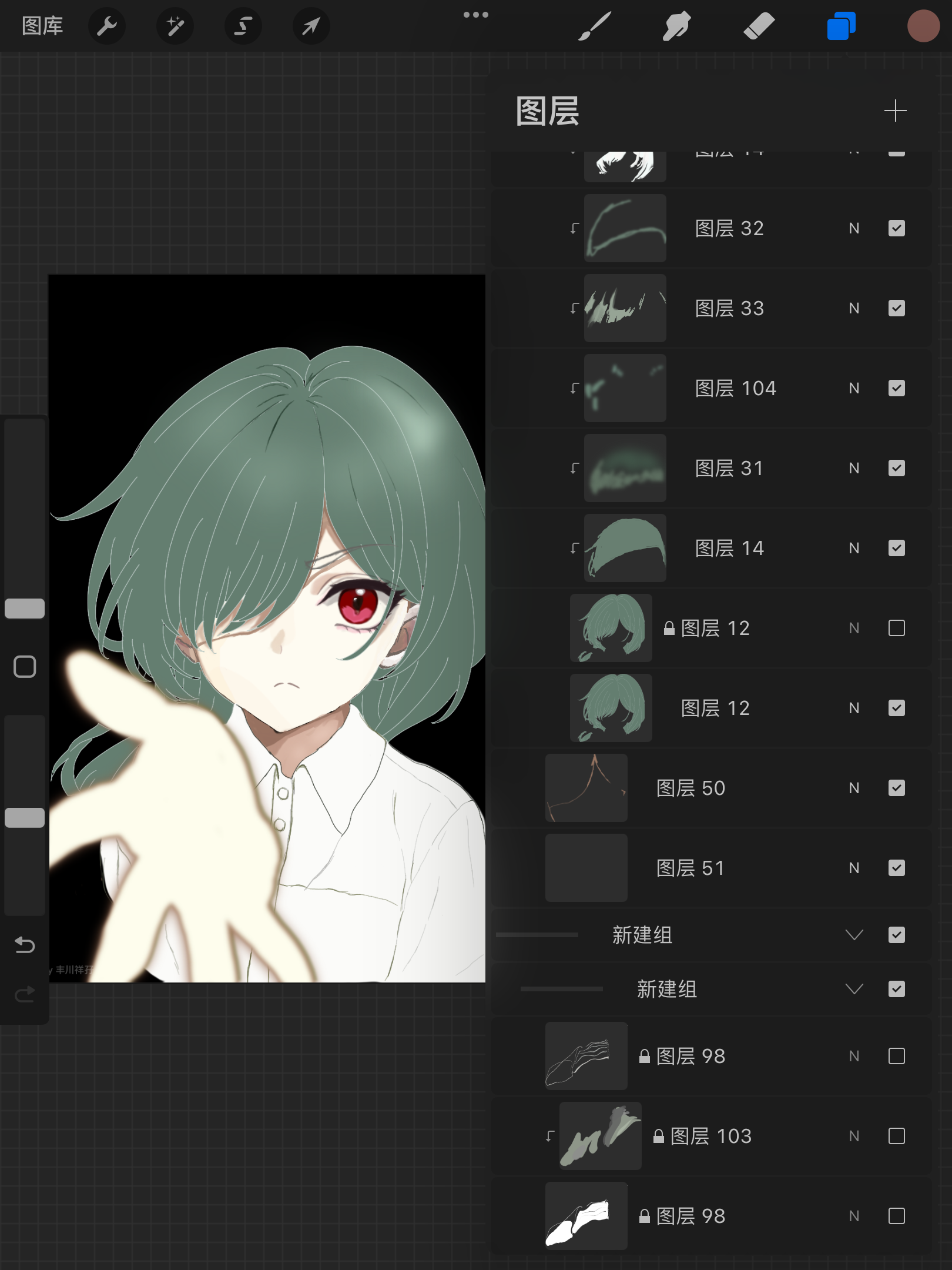Tap the redo arrow in sidebar
The width and height of the screenshot is (952, 1270).
[x=25, y=994]
